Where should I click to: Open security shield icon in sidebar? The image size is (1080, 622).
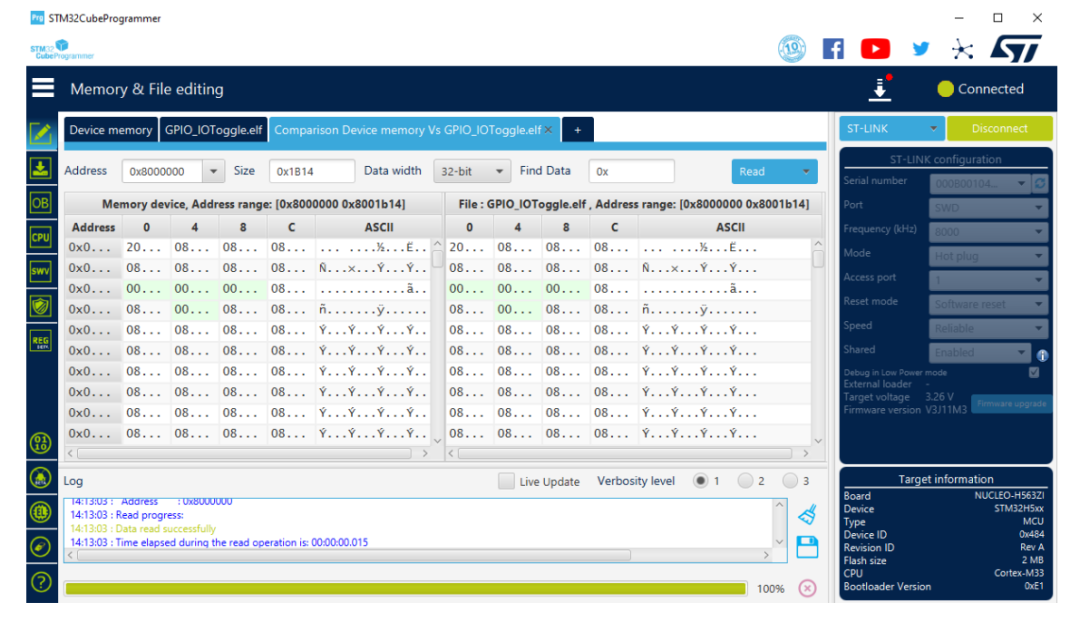(x=41, y=307)
